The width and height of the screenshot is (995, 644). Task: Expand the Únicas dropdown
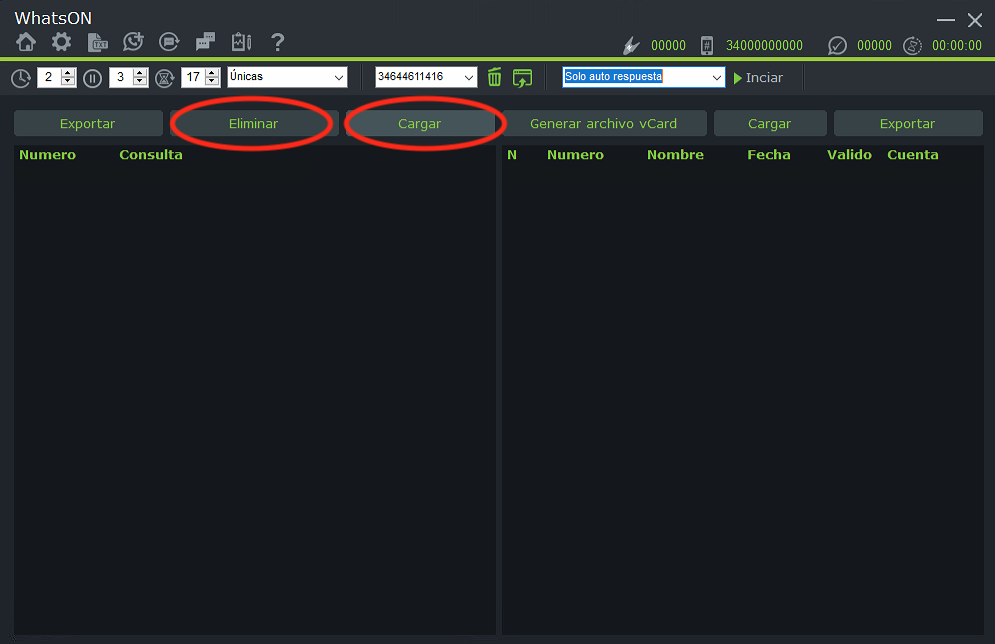tap(287, 77)
